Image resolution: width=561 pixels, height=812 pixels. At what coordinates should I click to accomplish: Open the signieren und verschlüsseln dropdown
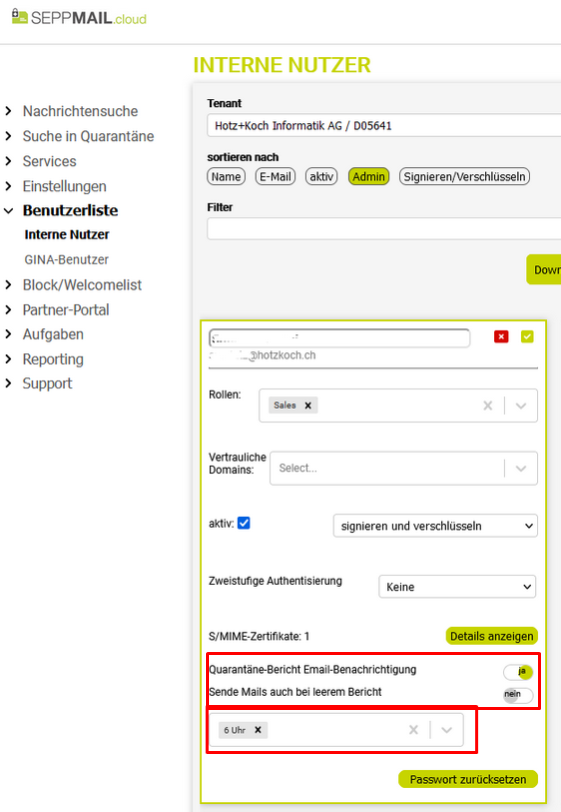coord(435,526)
